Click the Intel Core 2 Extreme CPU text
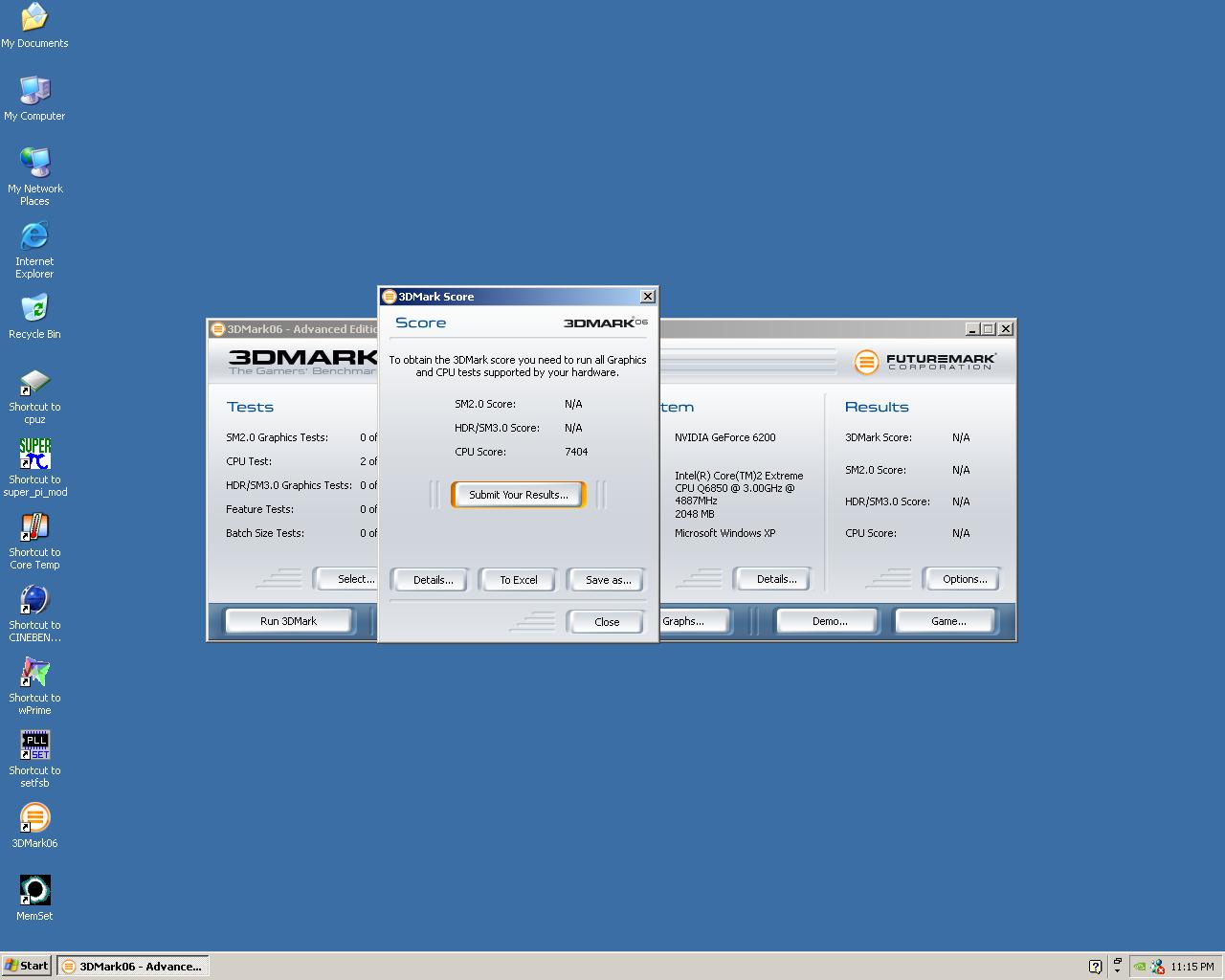Screen dimensions: 1225x980 tap(739, 488)
